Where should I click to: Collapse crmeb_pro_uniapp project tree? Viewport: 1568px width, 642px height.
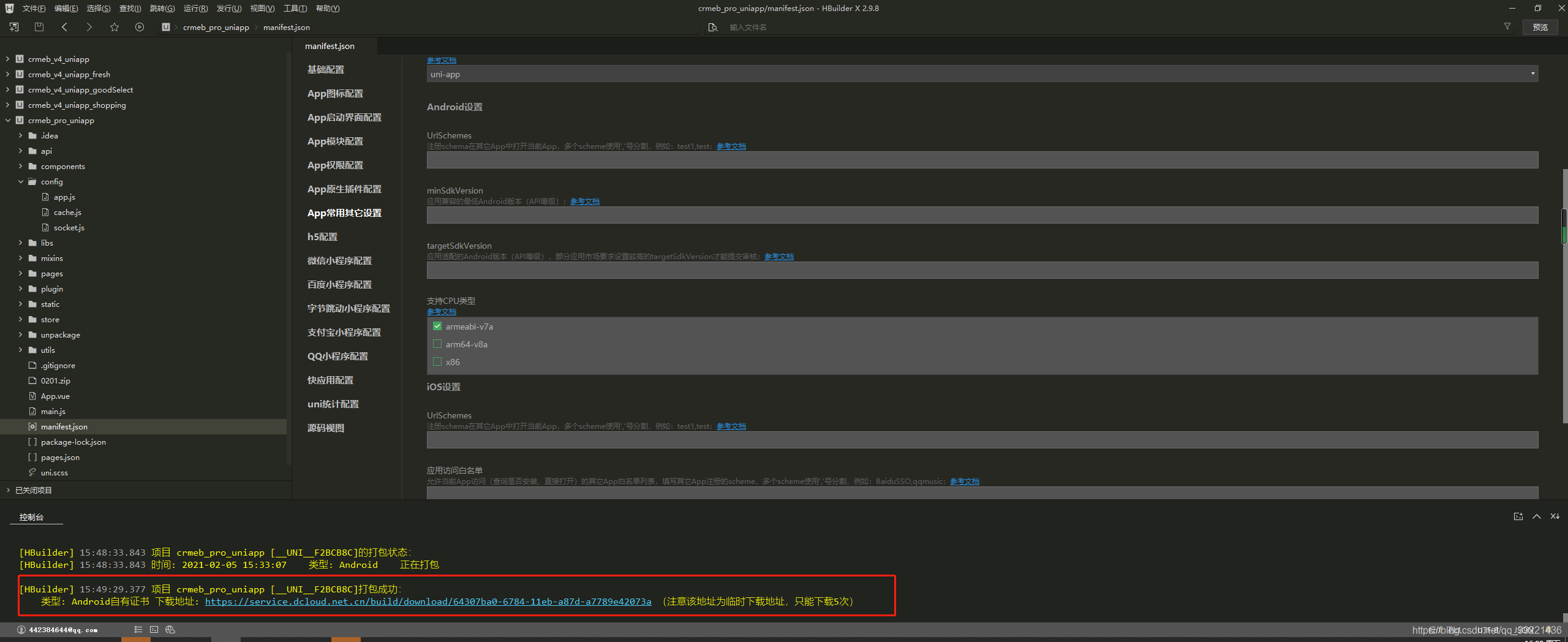(7, 120)
